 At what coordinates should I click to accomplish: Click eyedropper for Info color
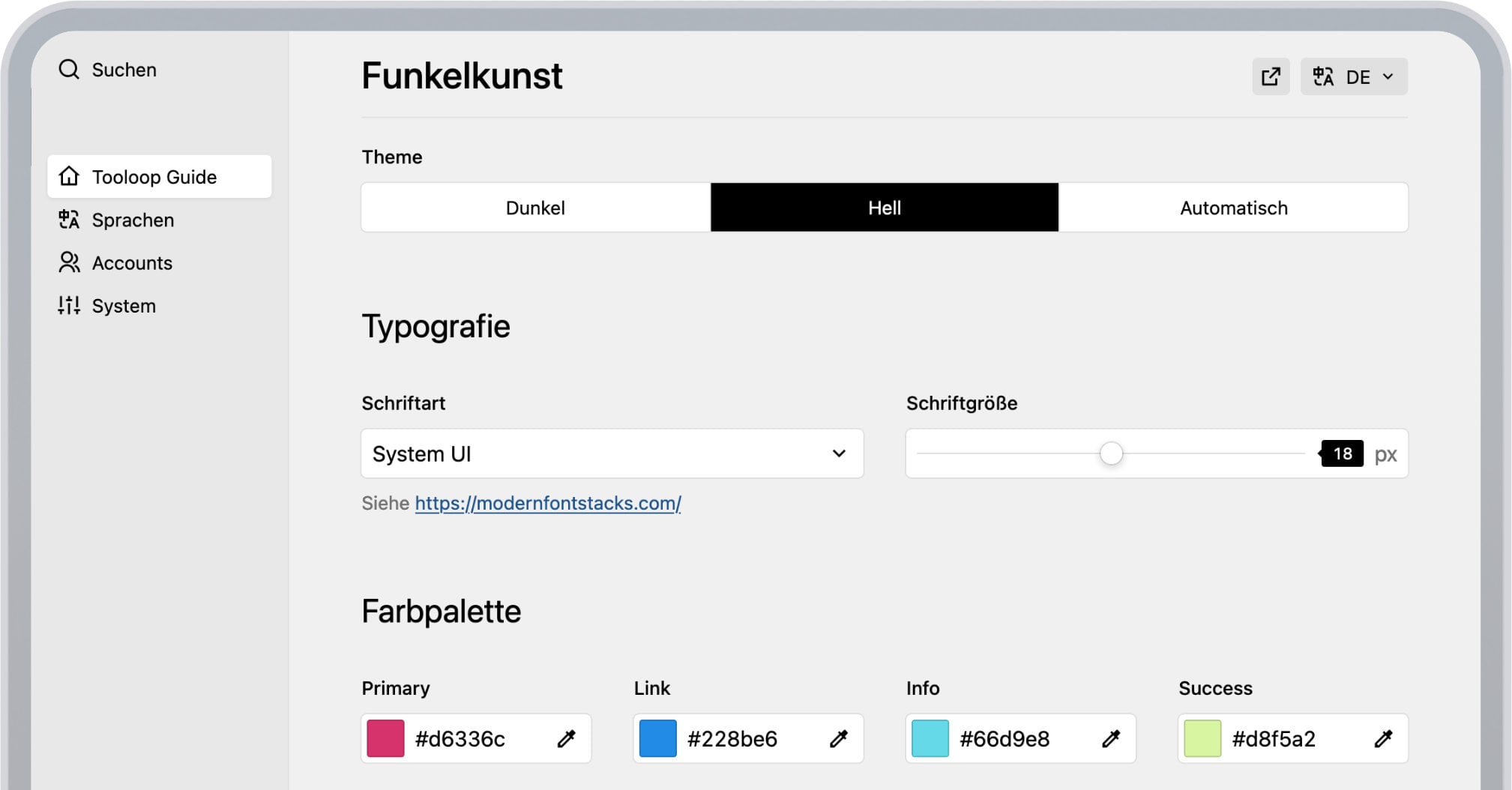pos(1111,739)
